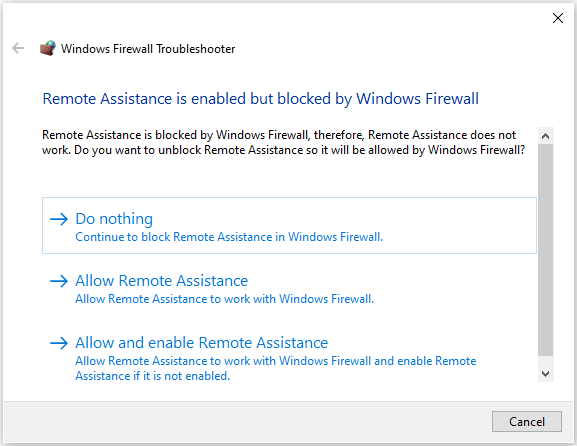Click the scrollbar up arrow
Image resolution: width=577 pixels, height=446 pixels.
(546, 136)
